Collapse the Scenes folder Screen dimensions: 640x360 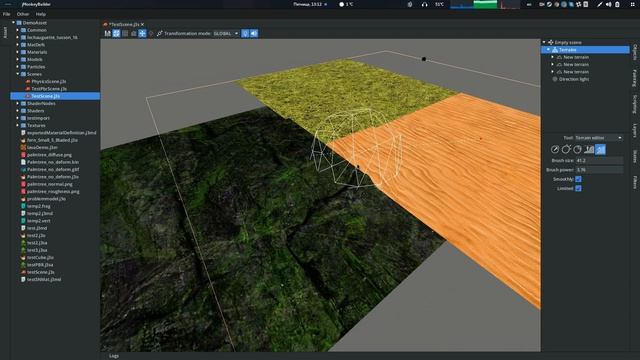(18, 74)
